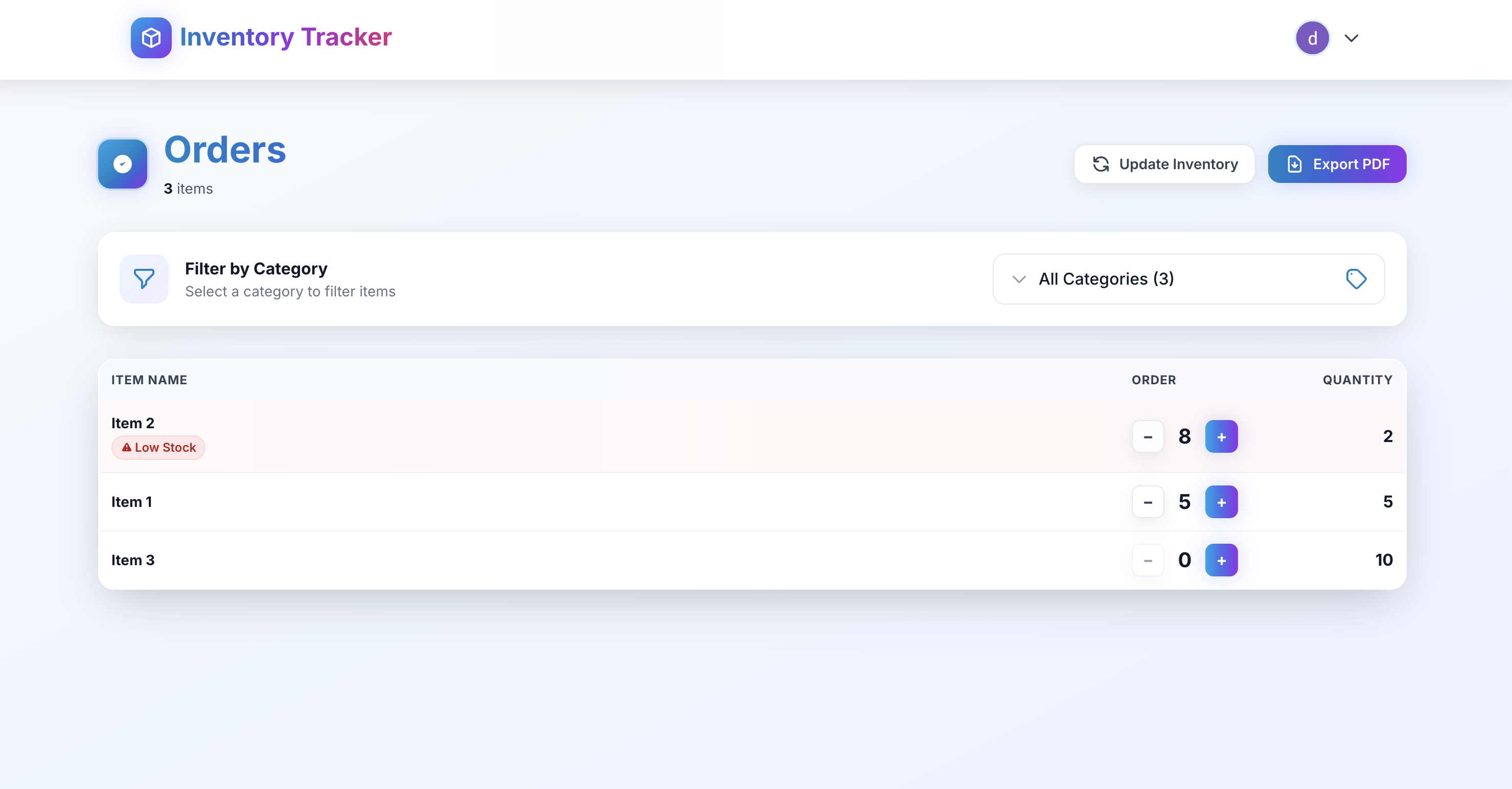The width and height of the screenshot is (1512, 789).
Task: Click the Inventory Tracker box logo icon
Action: (x=151, y=37)
